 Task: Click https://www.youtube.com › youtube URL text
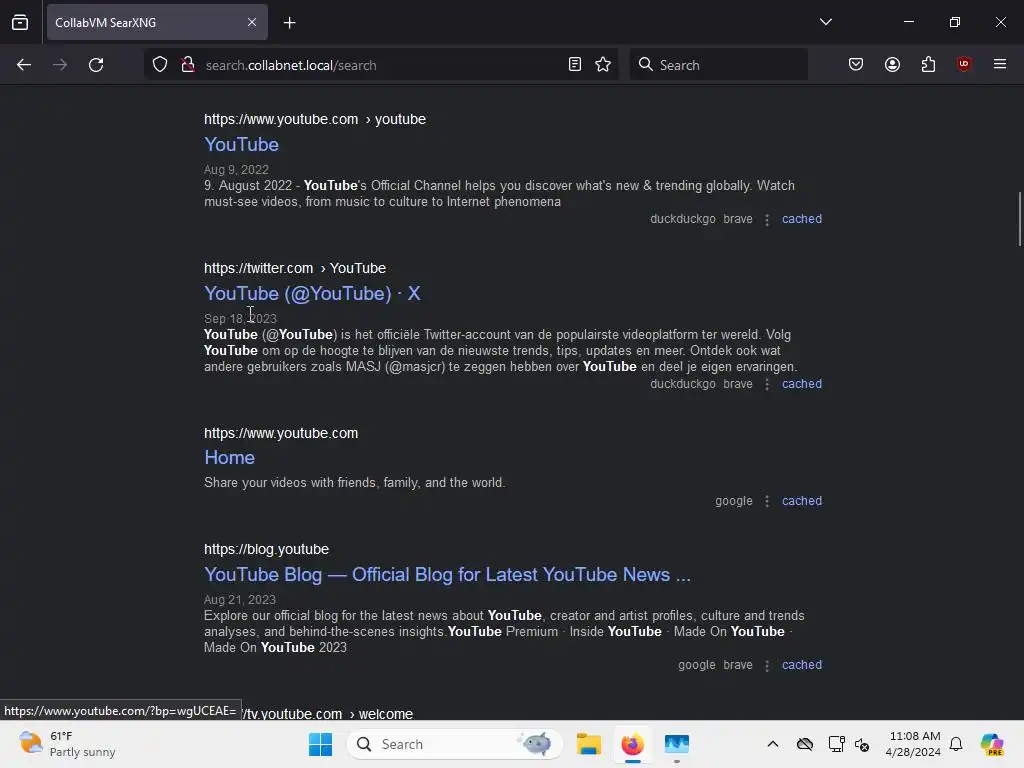[x=315, y=120]
